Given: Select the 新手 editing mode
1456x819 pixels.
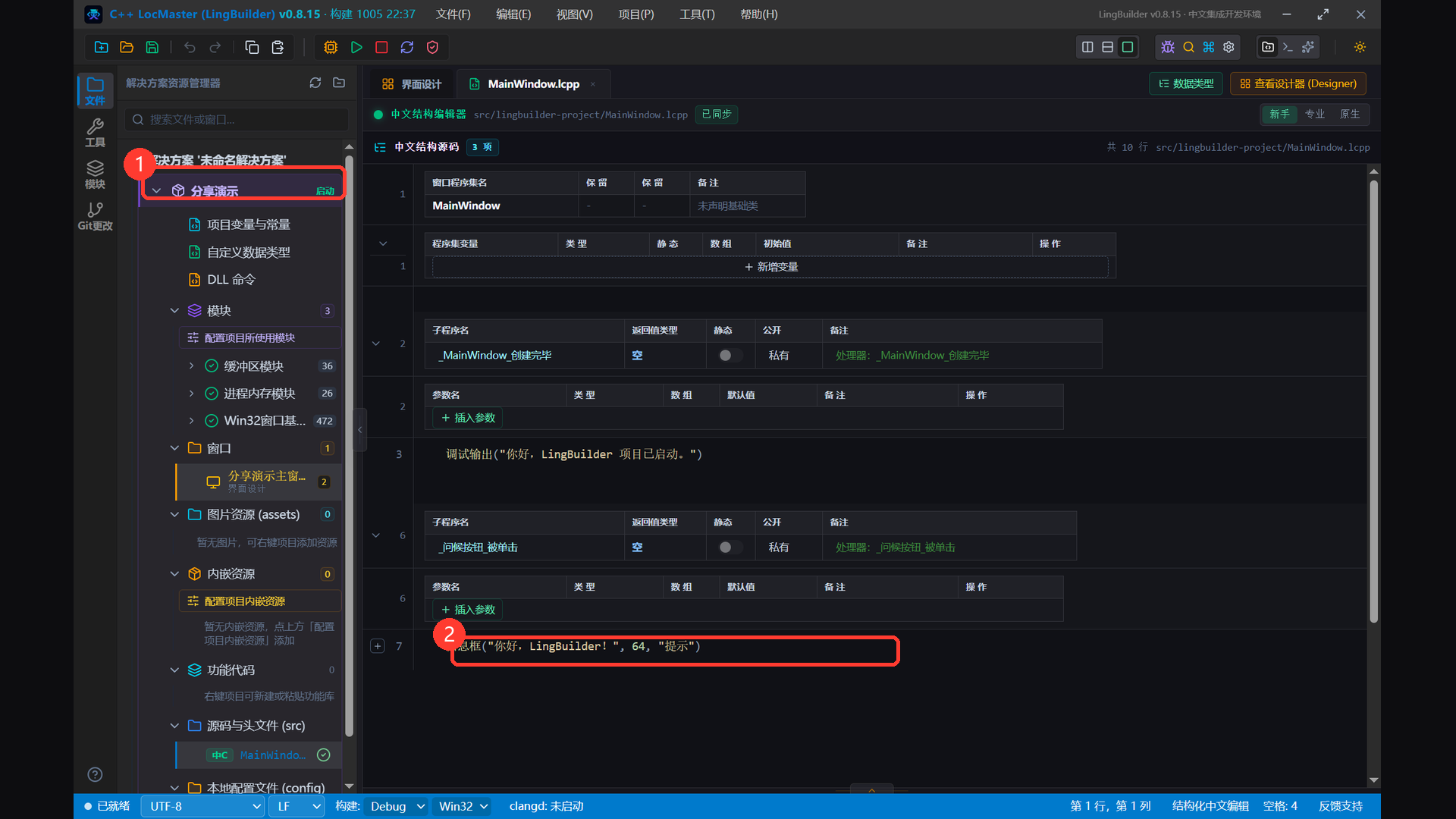Looking at the screenshot, I should coord(1279,114).
